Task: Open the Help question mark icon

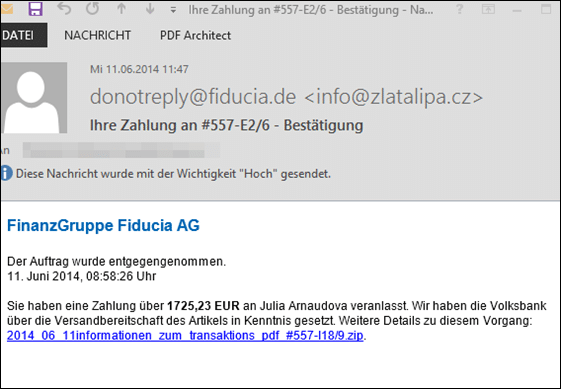Action: pyautogui.click(x=460, y=9)
